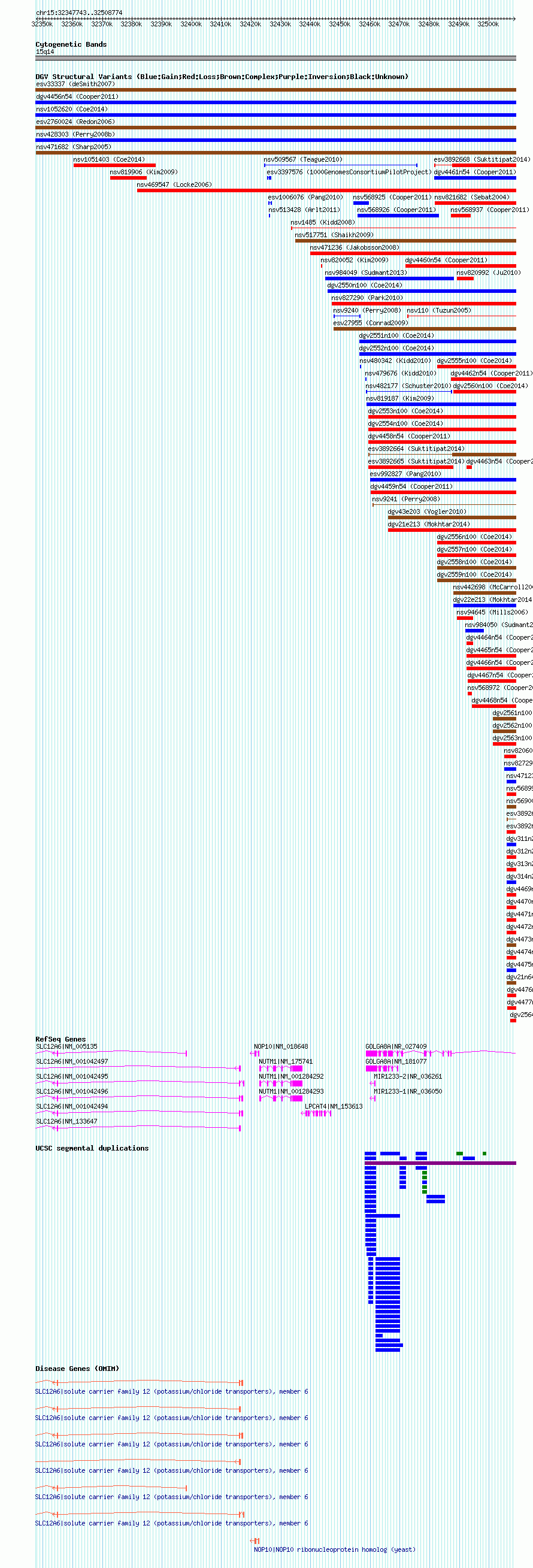Open OMIM NOP10 ribonucleoprotein homolog link

pos(334,1549)
